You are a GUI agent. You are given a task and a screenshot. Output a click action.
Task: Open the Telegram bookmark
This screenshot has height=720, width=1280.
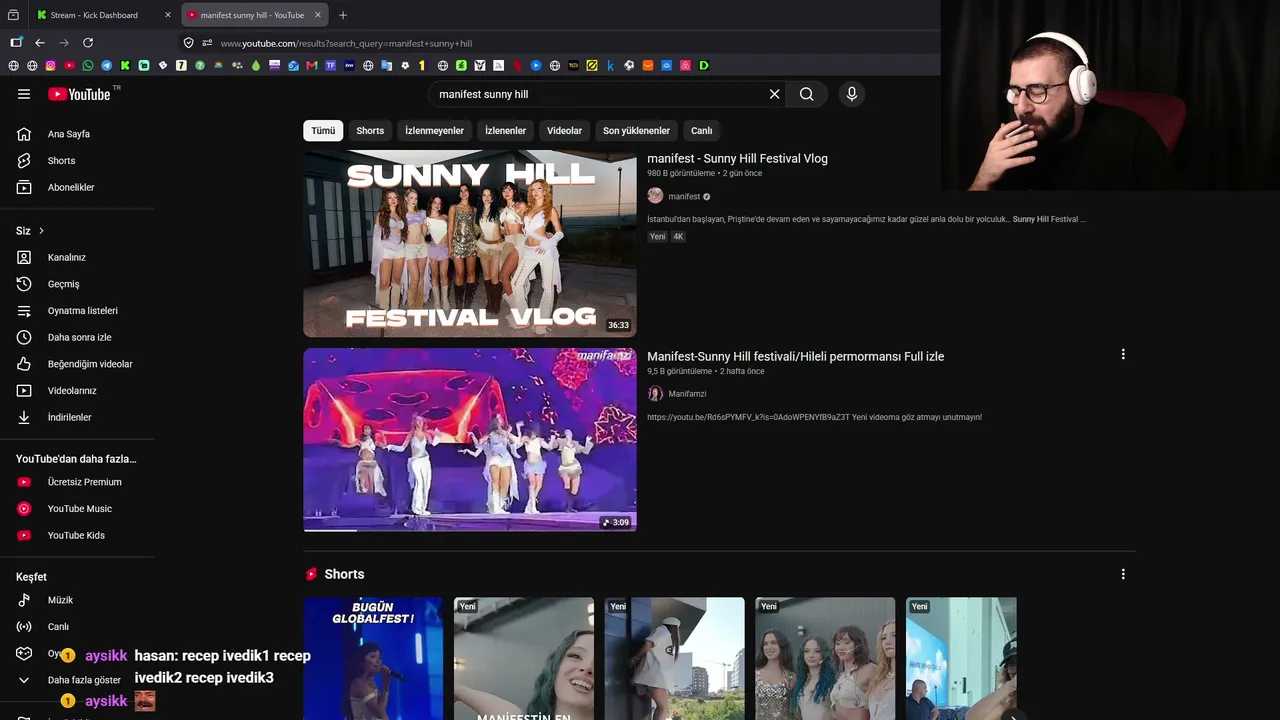click(107, 66)
